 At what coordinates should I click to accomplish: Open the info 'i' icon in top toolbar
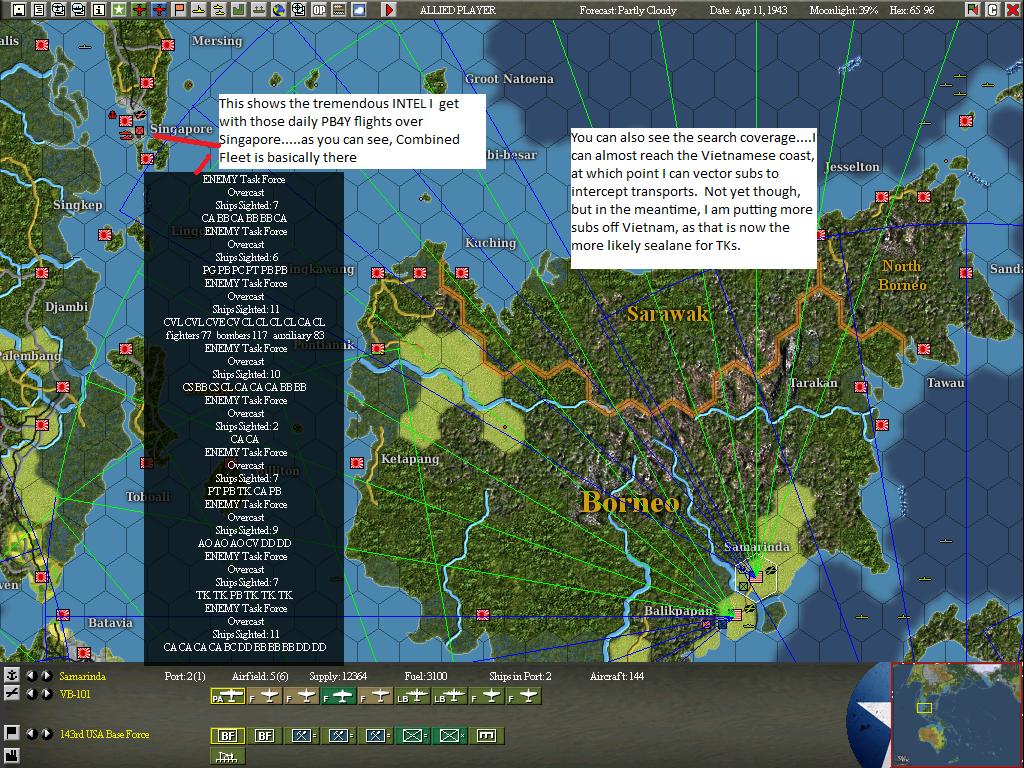point(99,10)
